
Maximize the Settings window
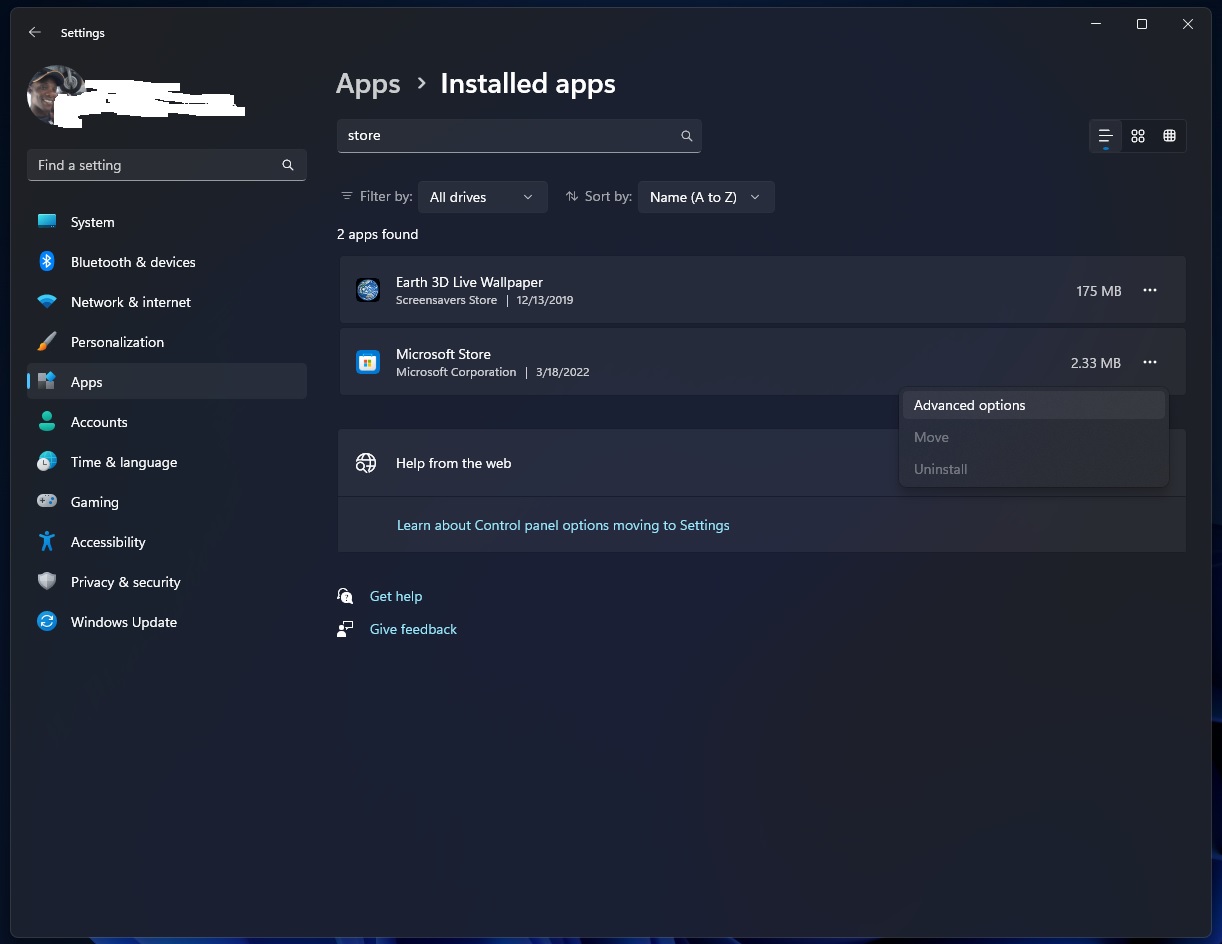click(1142, 24)
